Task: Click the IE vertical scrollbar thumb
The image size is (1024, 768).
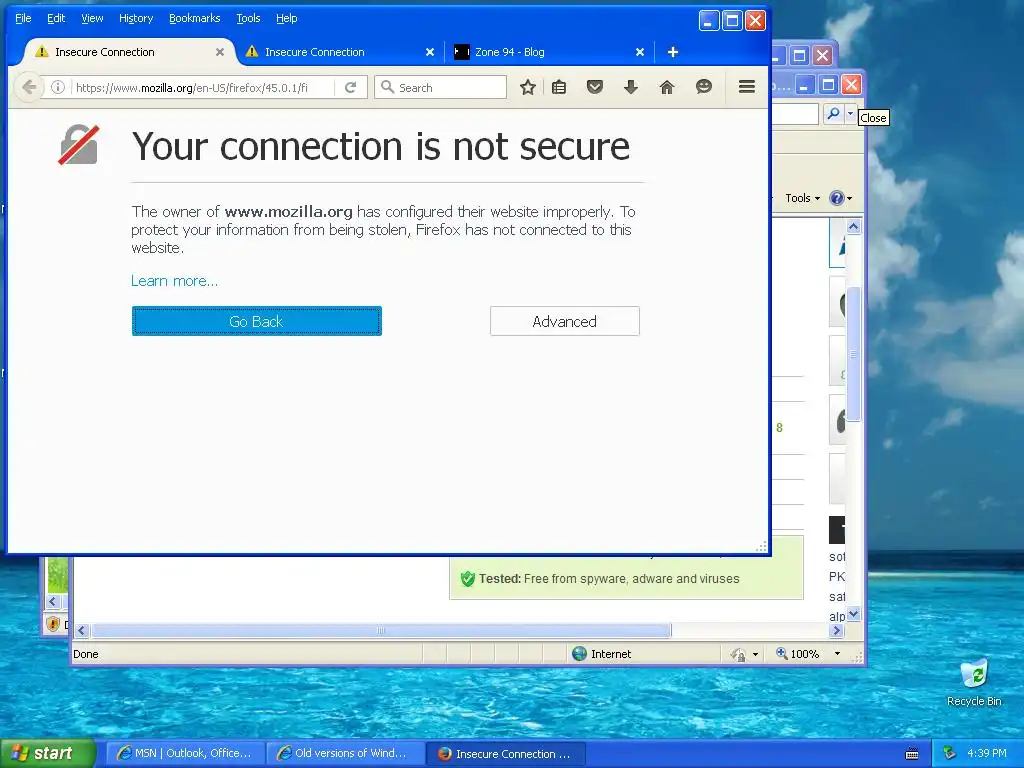Action: point(853,355)
